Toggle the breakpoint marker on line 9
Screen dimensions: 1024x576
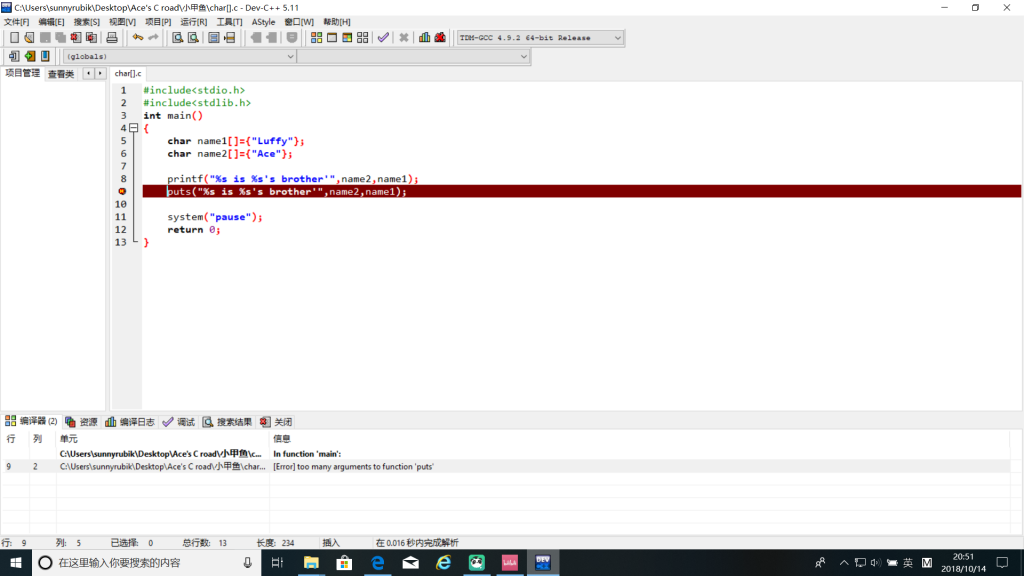click(x=122, y=191)
